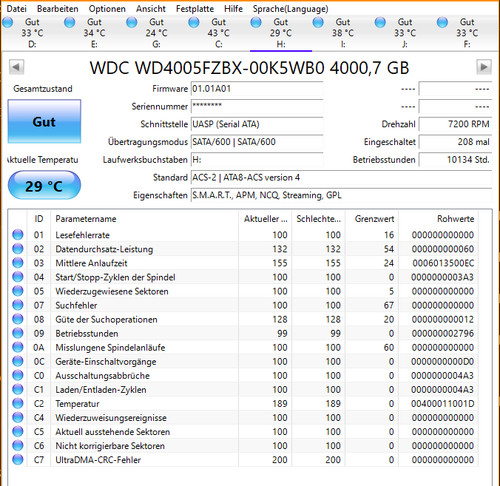Switch to drive E: tab
500x486 pixels.
tap(94, 33)
